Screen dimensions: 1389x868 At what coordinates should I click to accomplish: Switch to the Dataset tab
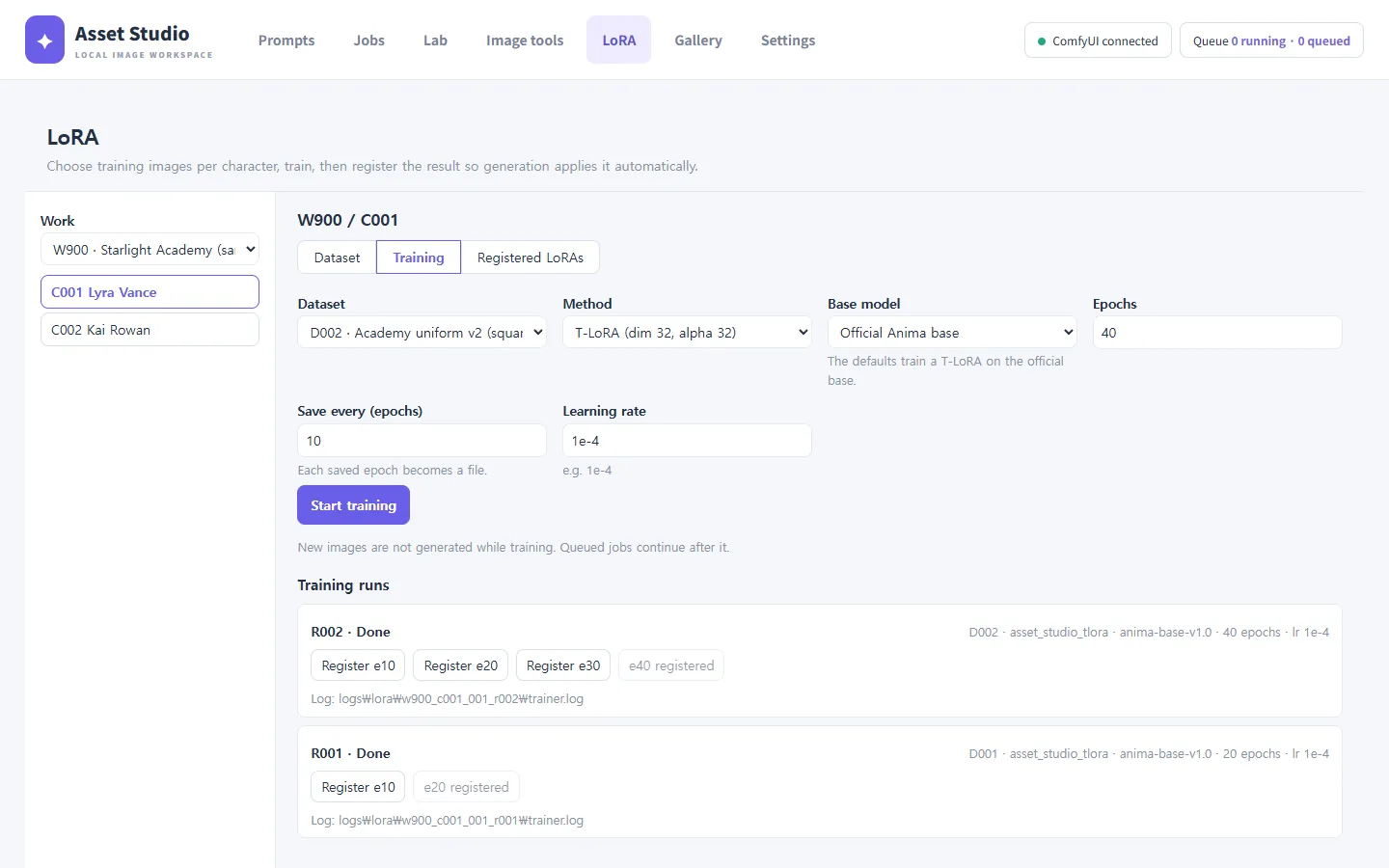coord(337,258)
